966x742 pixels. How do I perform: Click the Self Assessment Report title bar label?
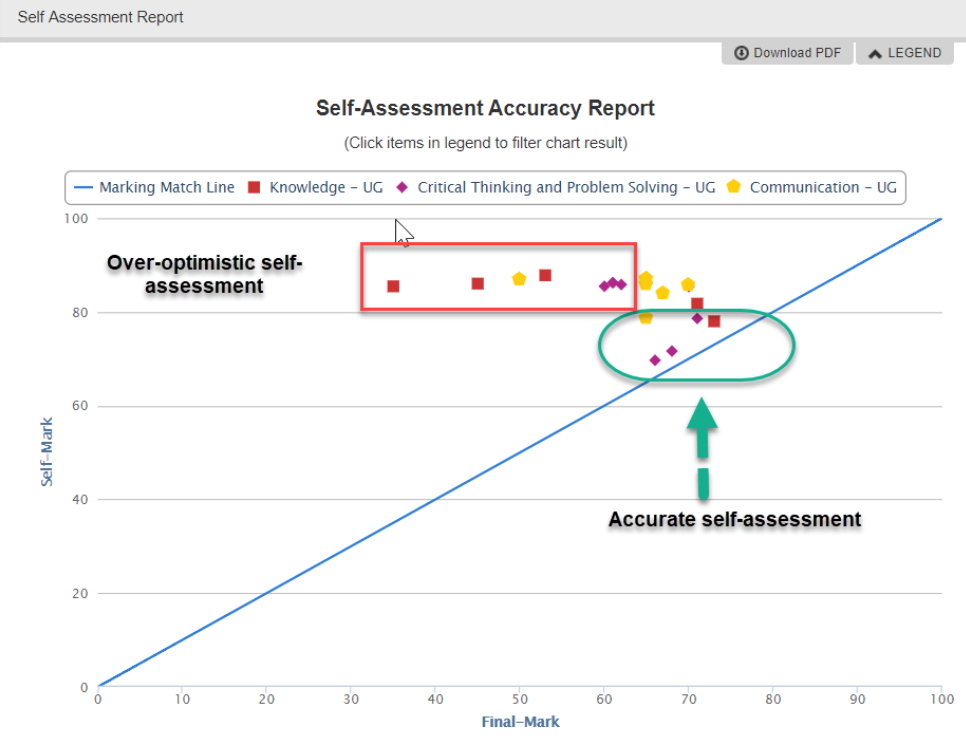pos(100,16)
